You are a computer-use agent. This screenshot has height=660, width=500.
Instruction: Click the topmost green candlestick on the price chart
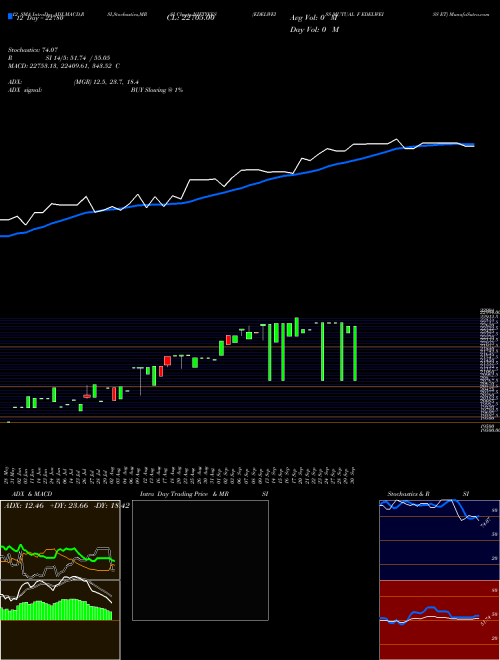tap(297, 327)
